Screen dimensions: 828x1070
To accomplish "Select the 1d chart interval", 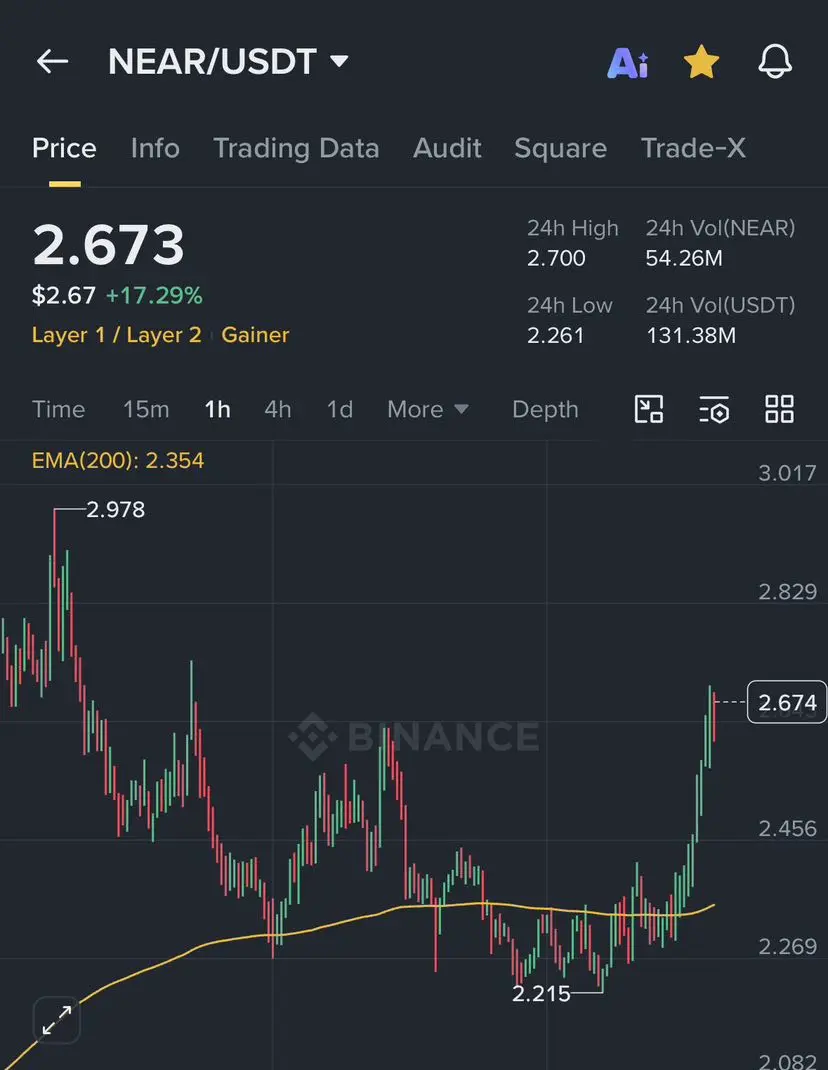I will tap(340, 409).
